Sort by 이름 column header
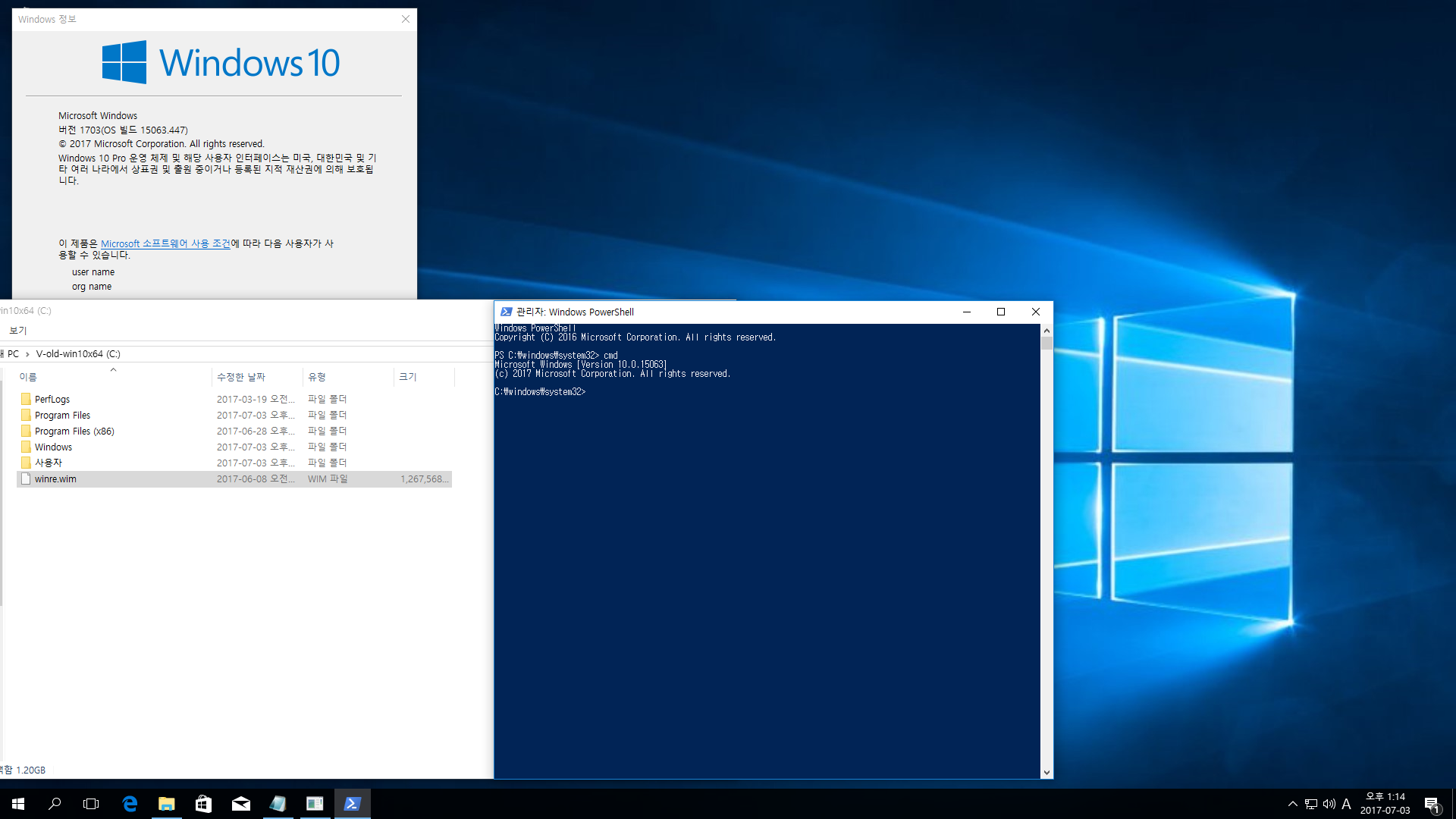 pyautogui.click(x=114, y=377)
